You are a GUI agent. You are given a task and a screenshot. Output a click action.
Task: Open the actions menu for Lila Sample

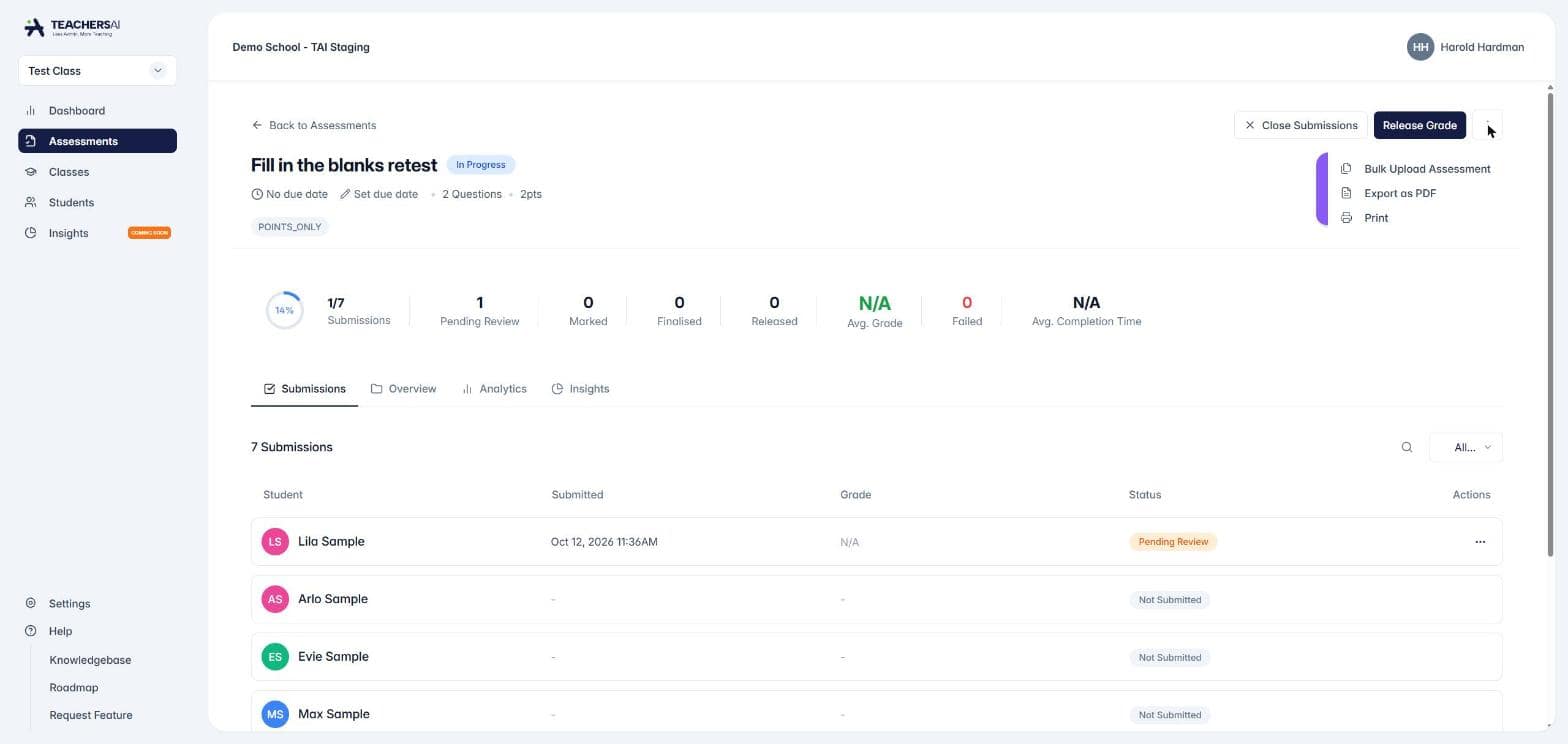click(x=1480, y=542)
